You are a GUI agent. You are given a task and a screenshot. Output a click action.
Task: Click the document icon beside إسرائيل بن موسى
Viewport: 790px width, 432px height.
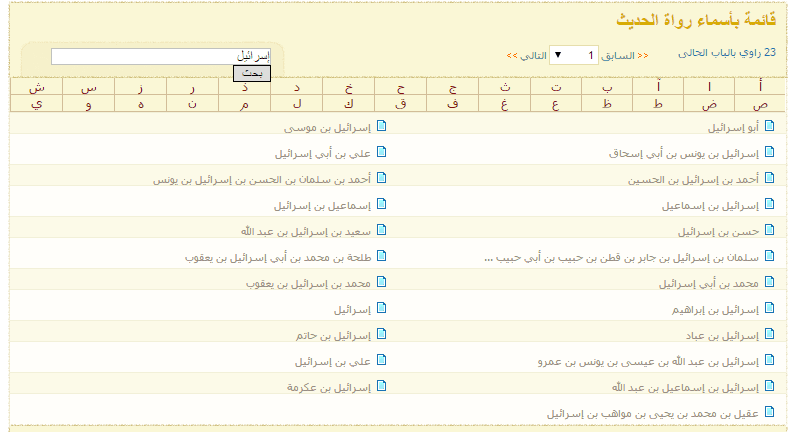coord(380,127)
